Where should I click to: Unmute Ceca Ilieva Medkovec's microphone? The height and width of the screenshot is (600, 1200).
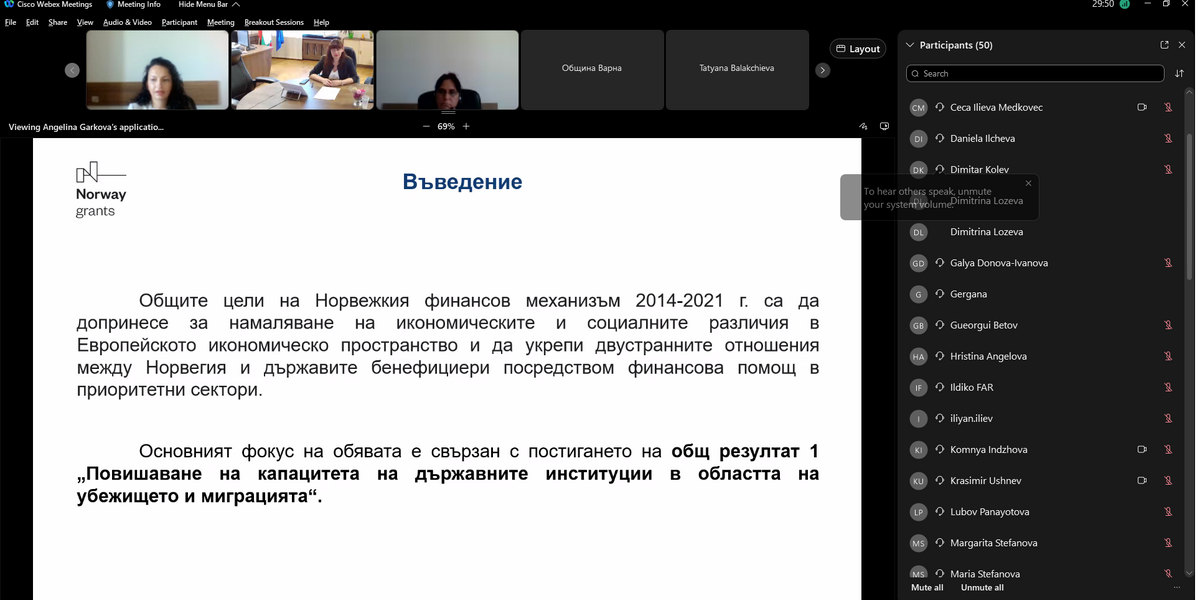[x=1168, y=107]
